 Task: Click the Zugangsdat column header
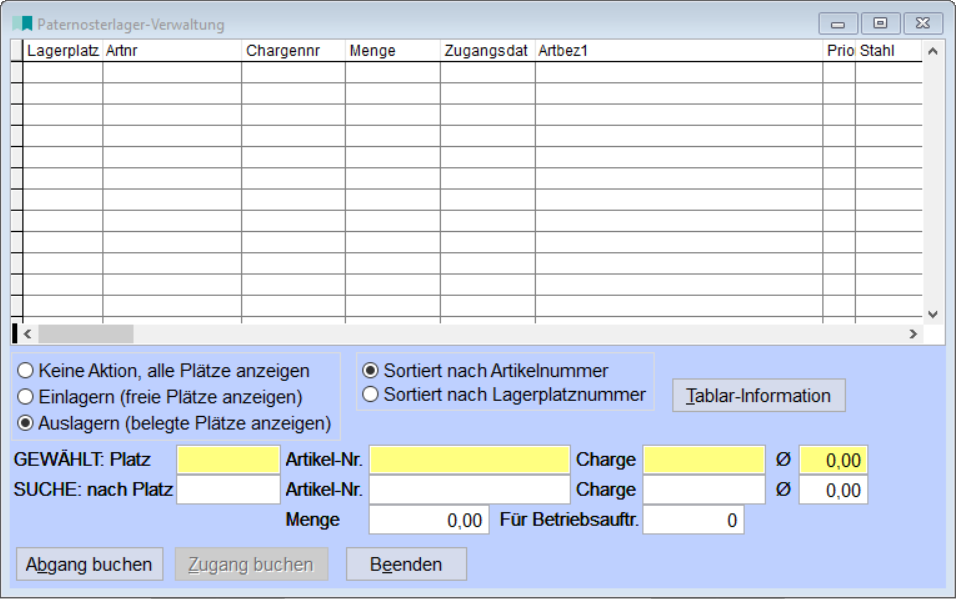pos(487,51)
